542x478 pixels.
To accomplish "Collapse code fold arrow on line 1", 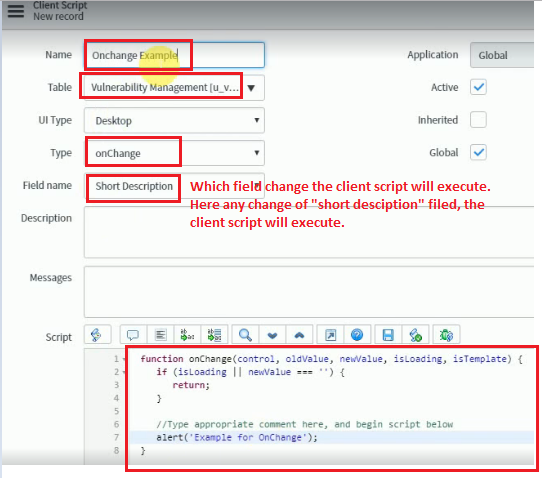I will click(124, 359).
